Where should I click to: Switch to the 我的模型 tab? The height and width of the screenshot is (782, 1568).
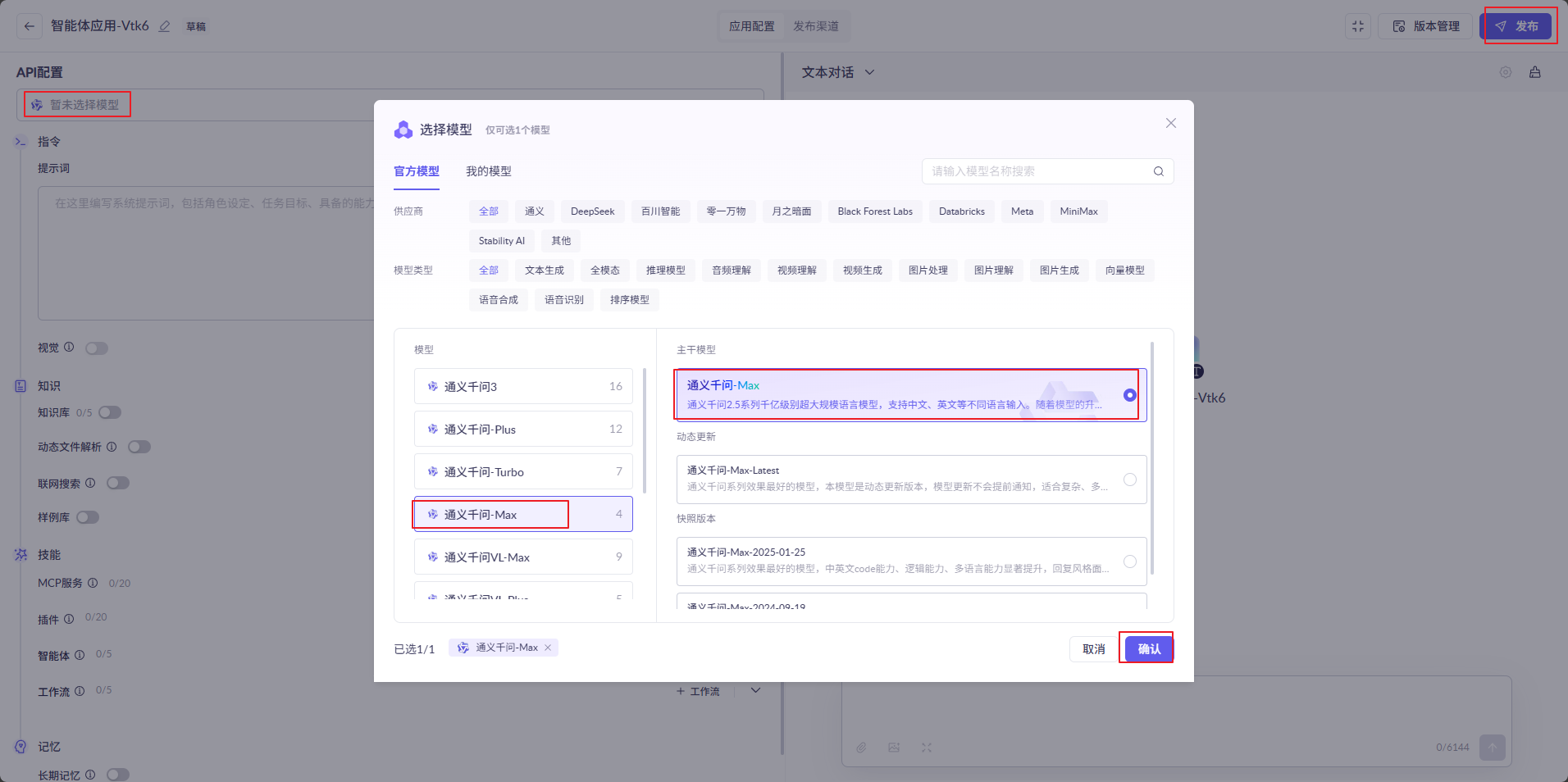tap(489, 171)
